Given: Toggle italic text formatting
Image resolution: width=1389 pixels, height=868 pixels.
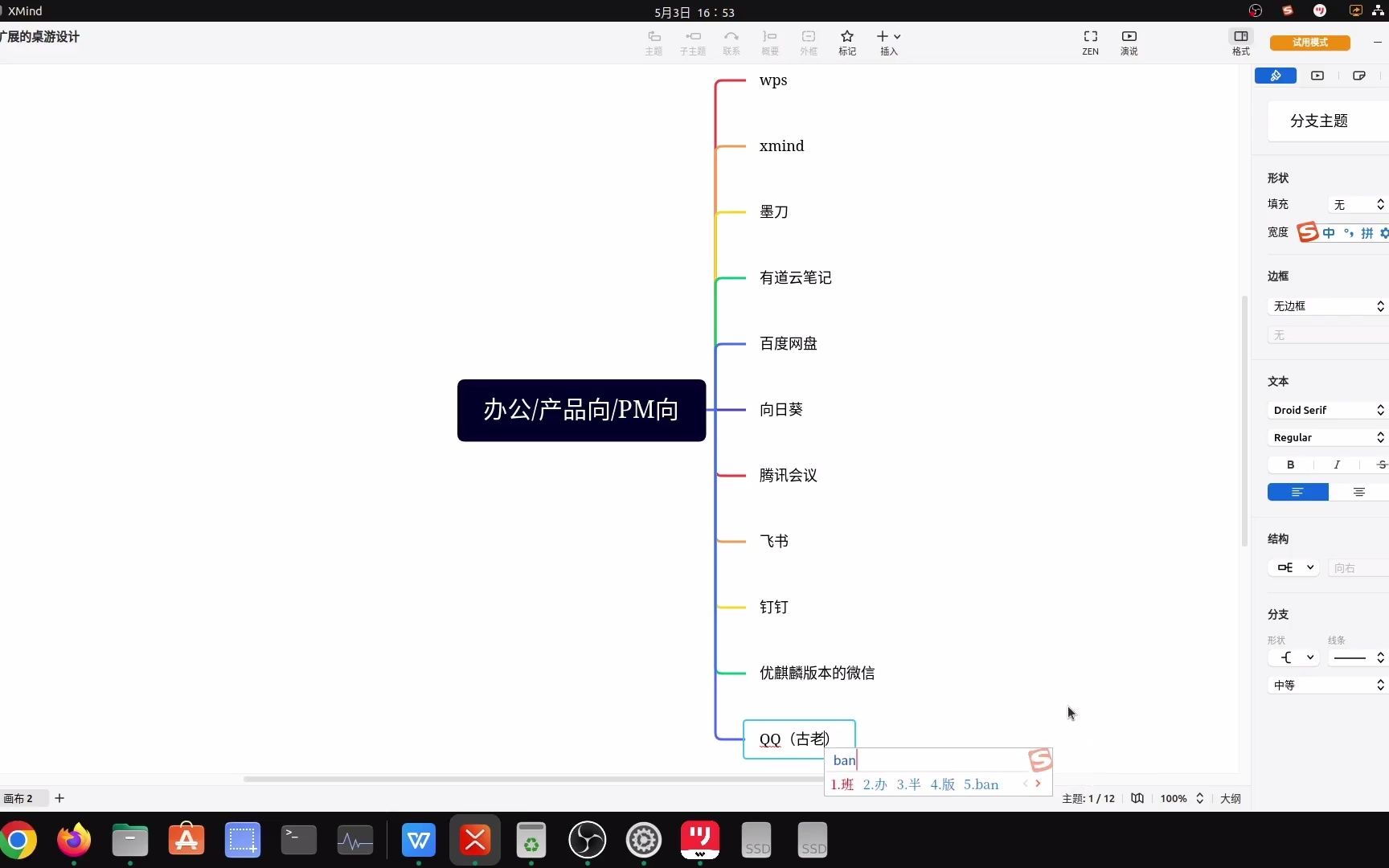Looking at the screenshot, I should tap(1336, 465).
